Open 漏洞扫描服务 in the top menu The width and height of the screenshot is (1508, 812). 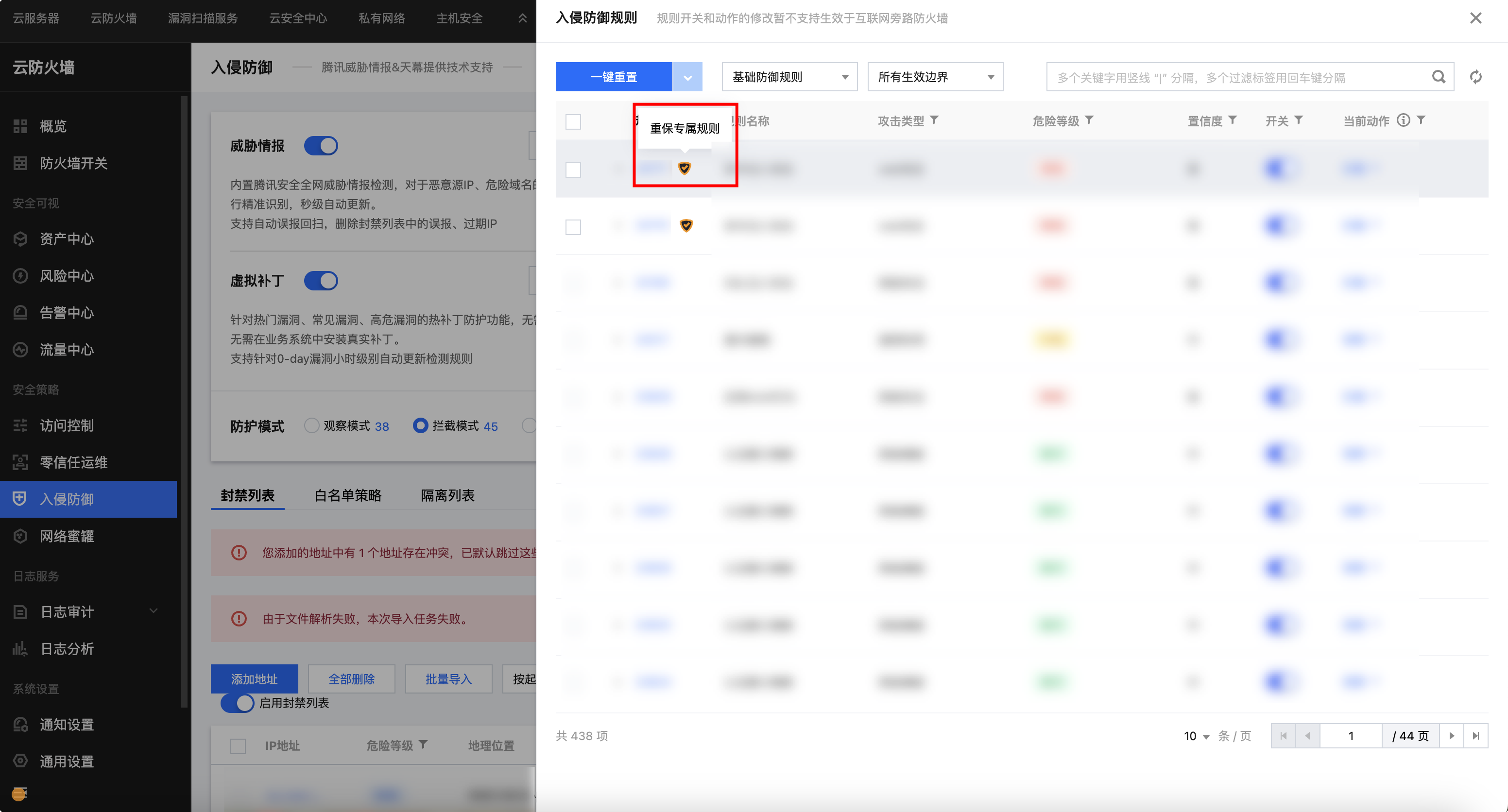pos(203,18)
